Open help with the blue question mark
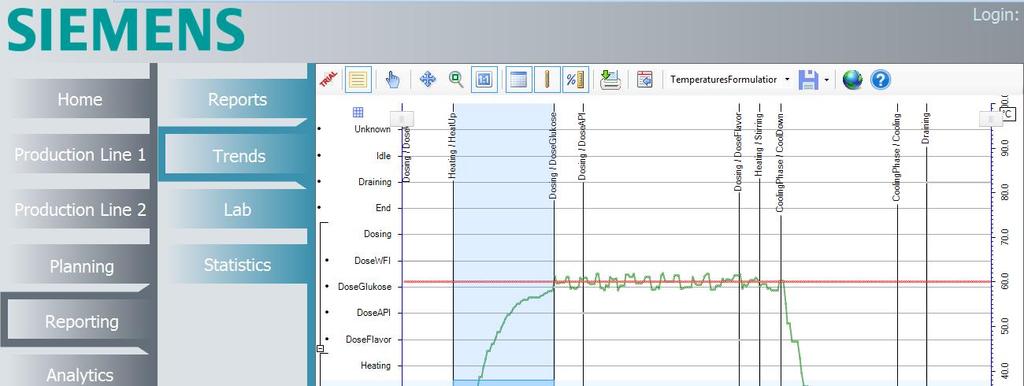The image size is (1024, 386). point(880,80)
